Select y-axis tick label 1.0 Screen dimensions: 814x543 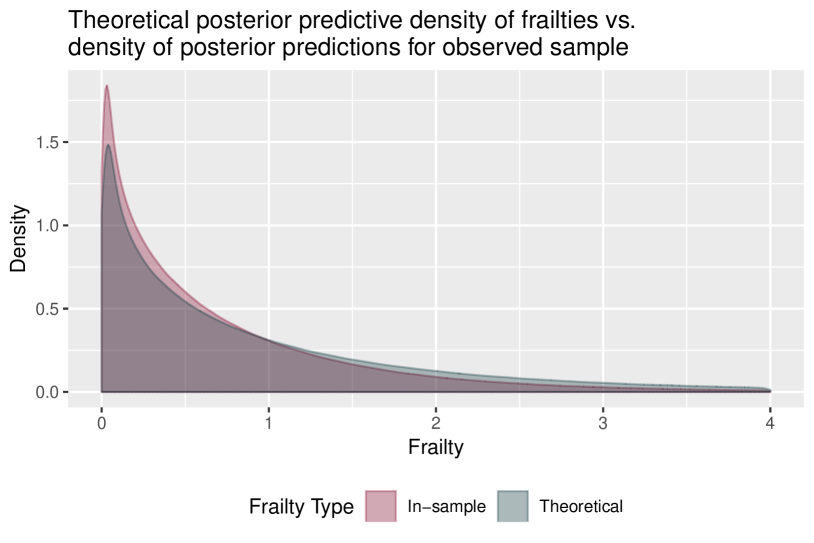click(x=45, y=226)
